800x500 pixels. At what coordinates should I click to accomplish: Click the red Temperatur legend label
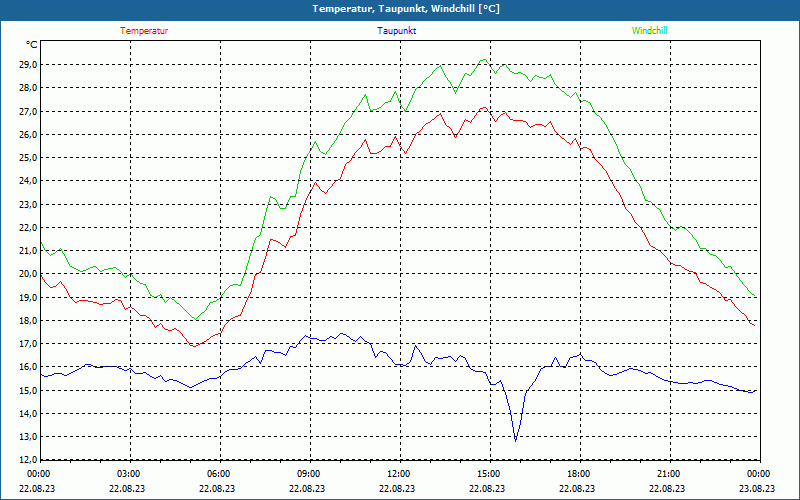pos(144,31)
